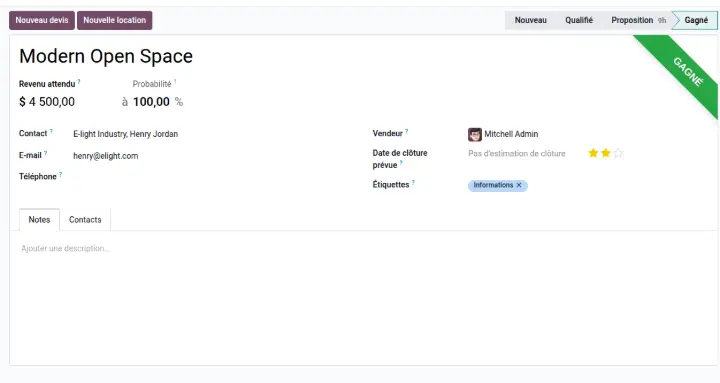720x383 pixels.
Task: Show help tooltip next to Vendeur label
Action: click(406, 131)
